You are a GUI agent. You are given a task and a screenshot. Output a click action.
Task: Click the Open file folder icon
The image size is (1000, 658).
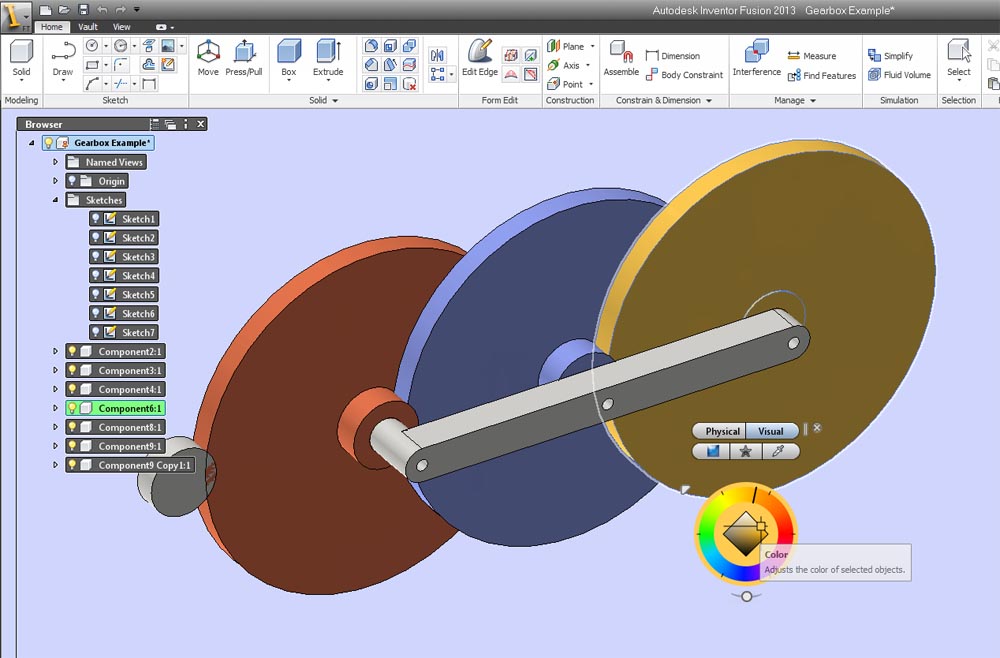[x=64, y=10]
